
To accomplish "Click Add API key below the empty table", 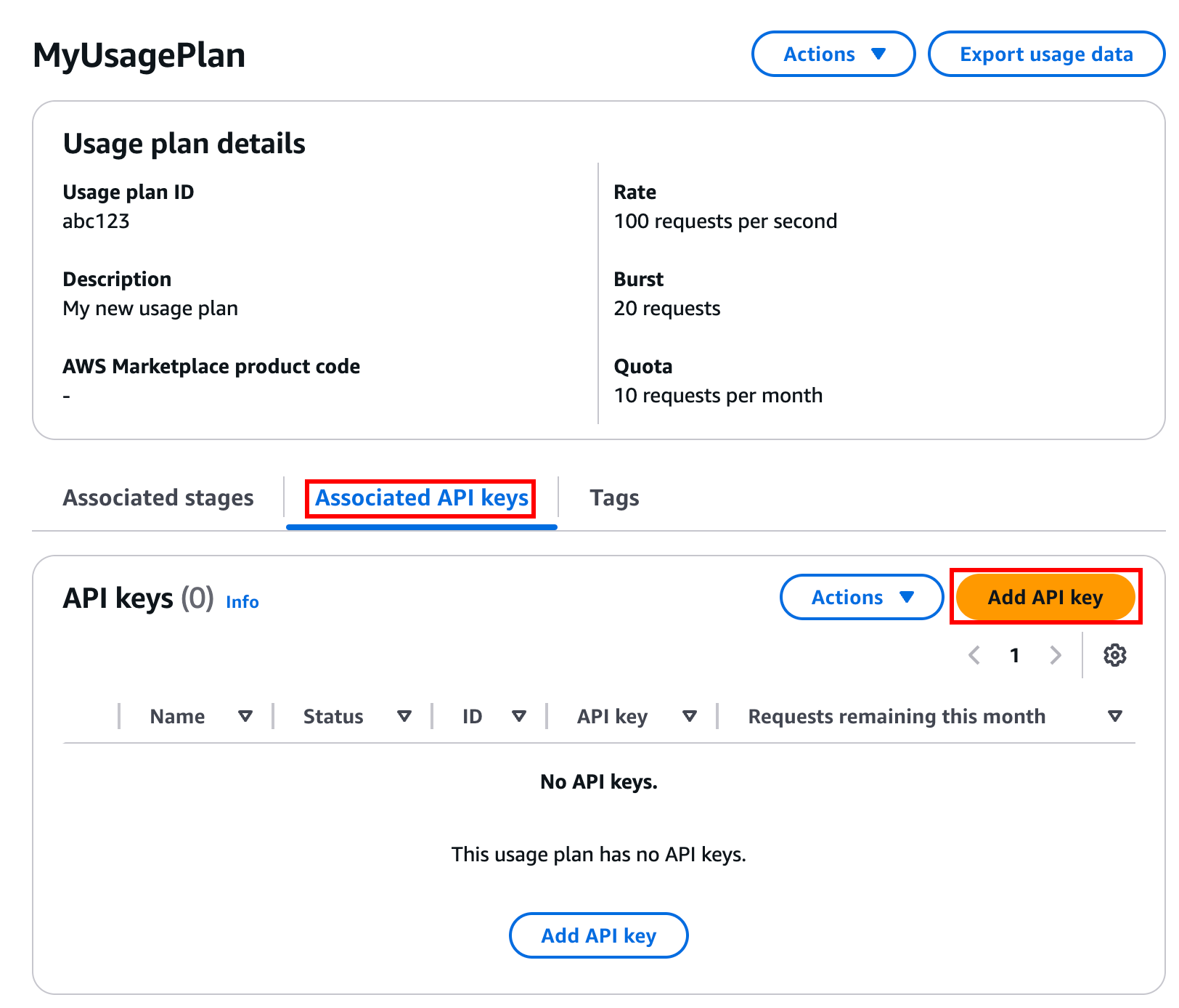I will point(598,935).
